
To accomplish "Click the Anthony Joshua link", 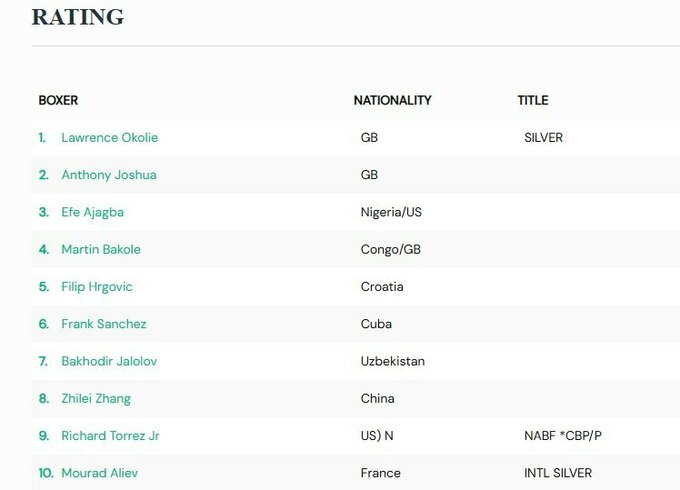I will (108, 175).
